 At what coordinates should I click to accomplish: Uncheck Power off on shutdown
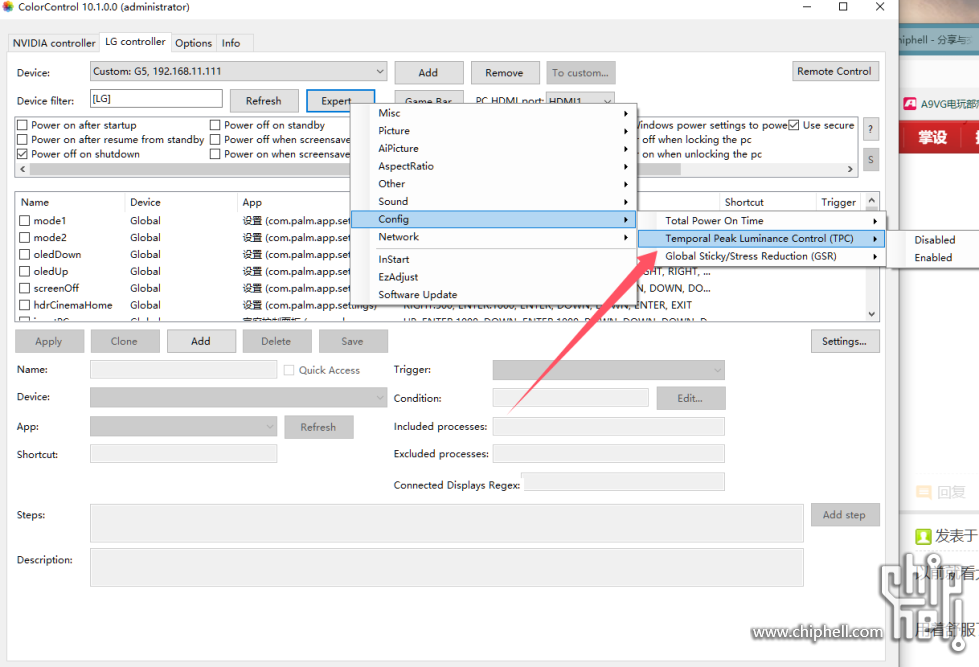point(22,154)
